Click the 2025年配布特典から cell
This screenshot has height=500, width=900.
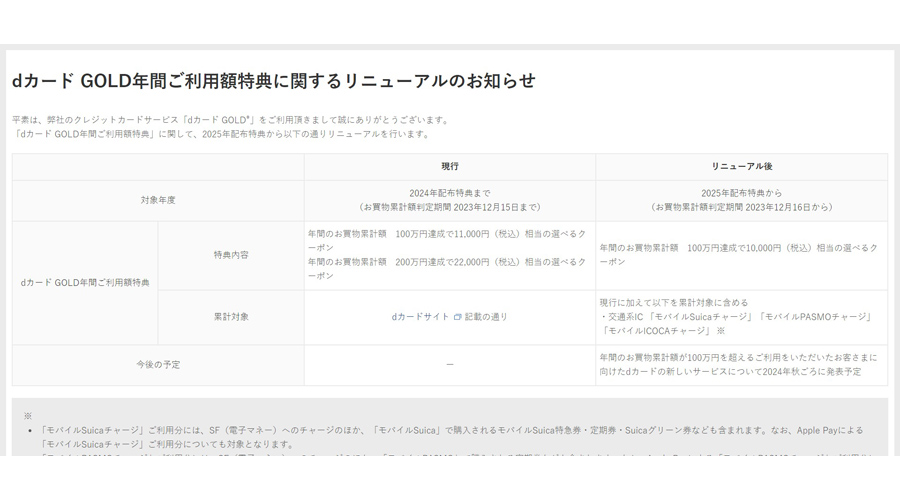pos(742,200)
